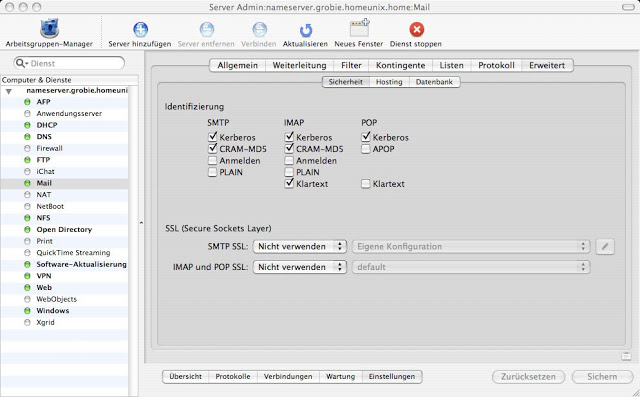The height and width of the screenshot is (397, 640).
Task: Enable SMTP Anmelden checkbox
Action: pyautogui.click(x=212, y=160)
